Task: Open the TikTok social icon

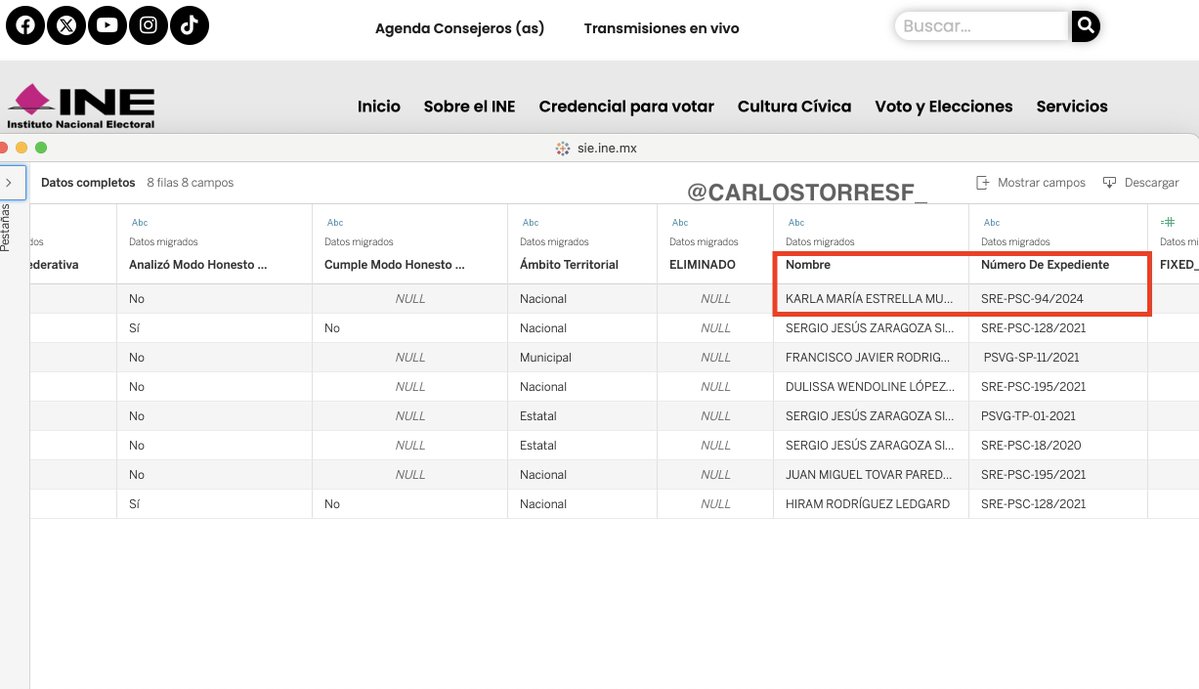Action: (x=189, y=25)
